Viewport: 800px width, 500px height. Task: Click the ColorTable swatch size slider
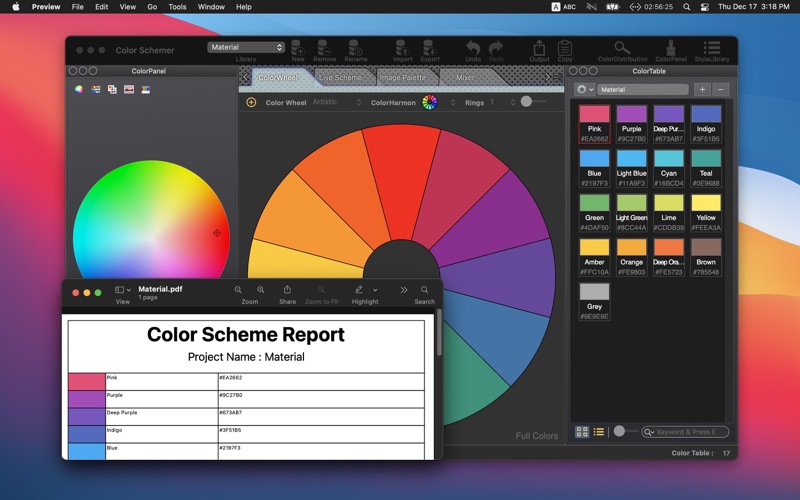(x=619, y=431)
